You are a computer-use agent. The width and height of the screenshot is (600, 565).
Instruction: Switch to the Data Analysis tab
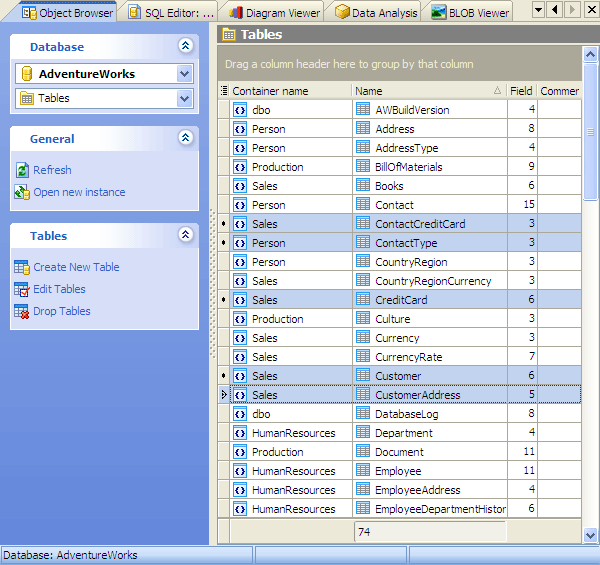click(x=376, y=13)
